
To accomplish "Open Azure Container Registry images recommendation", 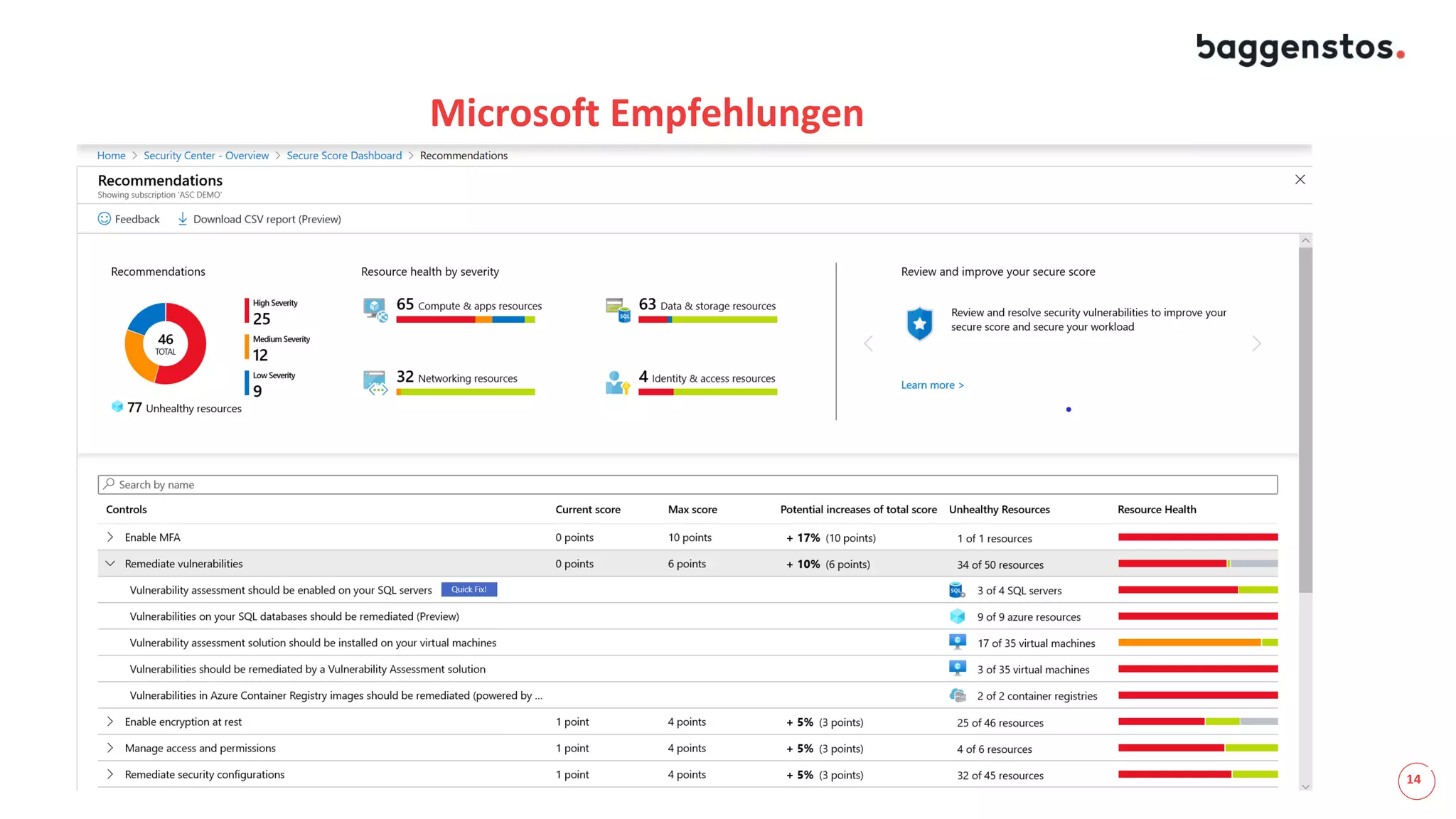I will pos(336,695).
